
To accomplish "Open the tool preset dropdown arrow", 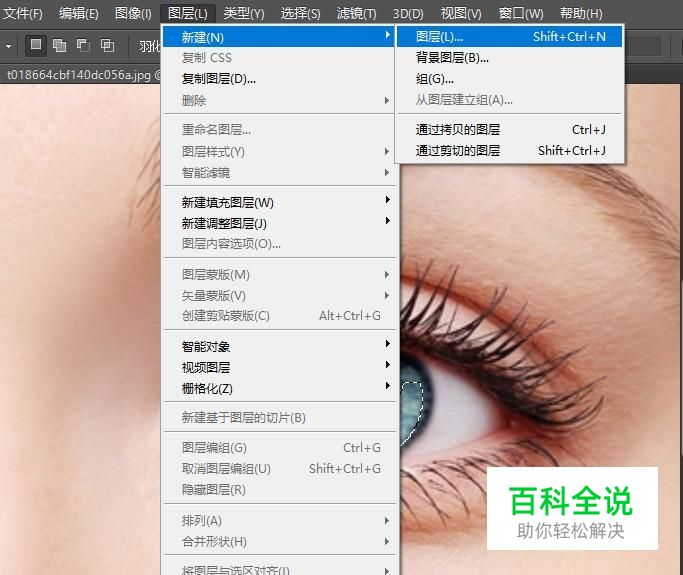I will tap(8, 46).
